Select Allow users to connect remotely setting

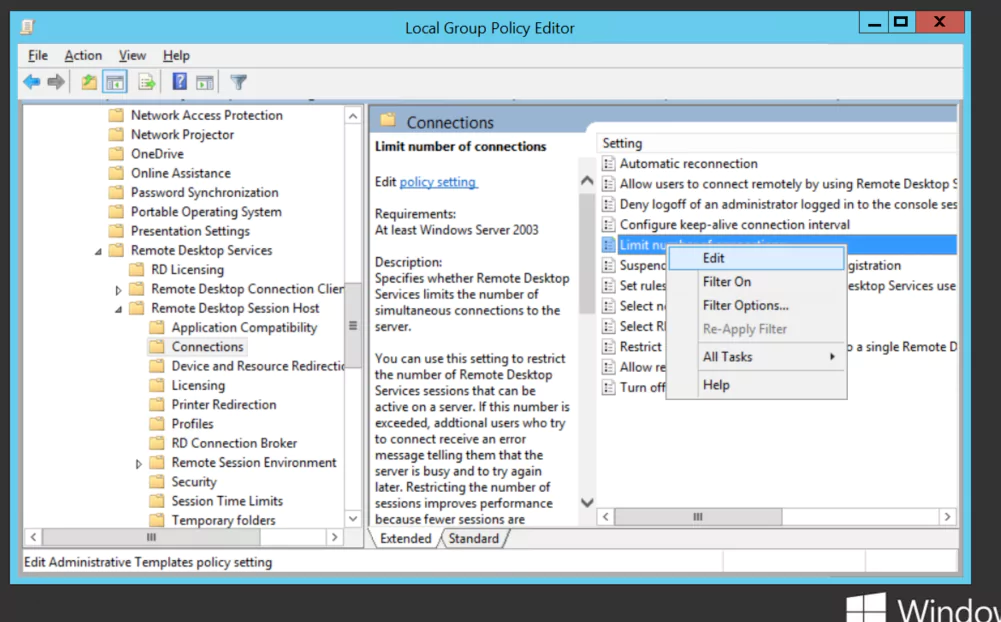788,184
